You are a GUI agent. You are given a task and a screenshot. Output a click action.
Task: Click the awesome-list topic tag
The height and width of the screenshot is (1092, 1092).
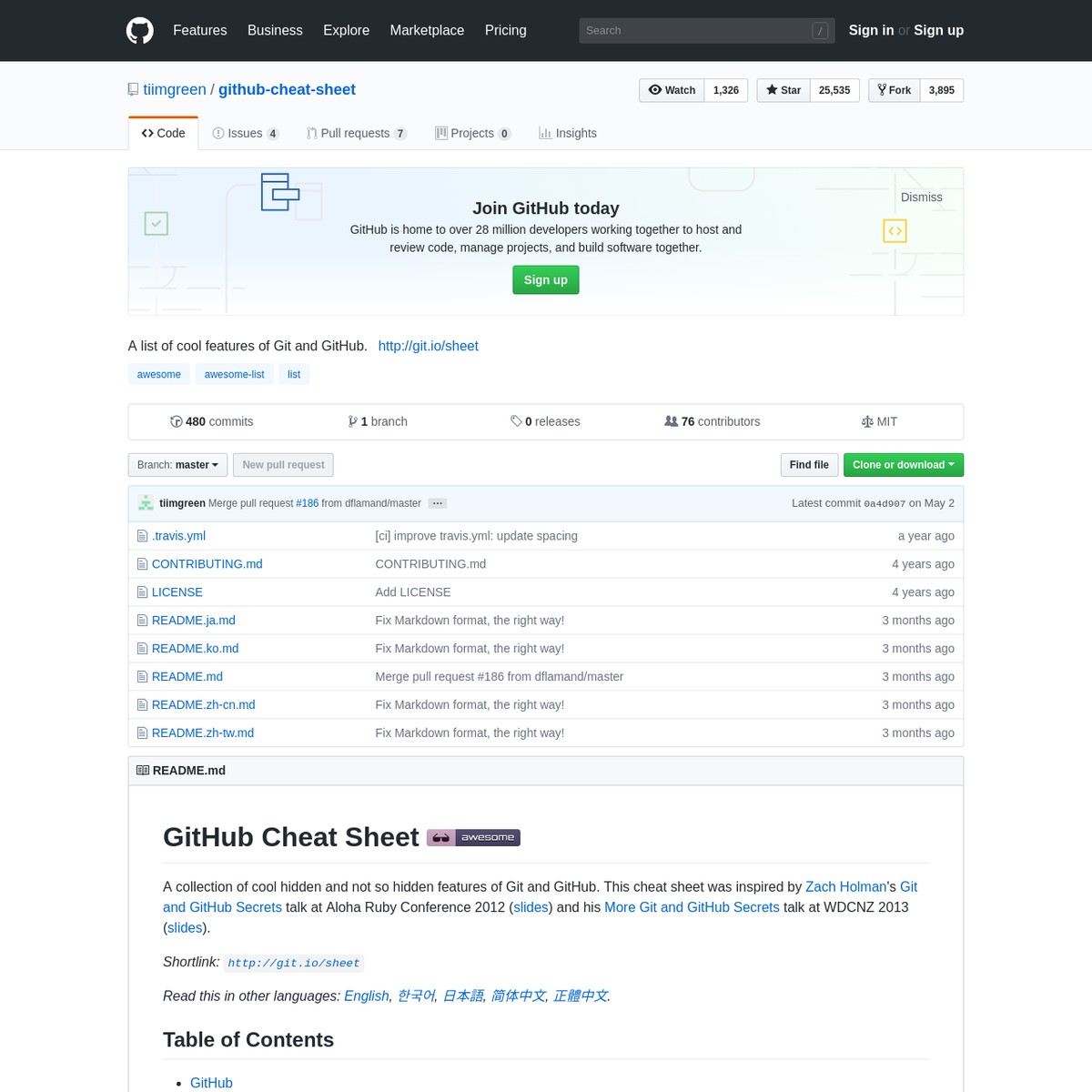pos(235,374)
